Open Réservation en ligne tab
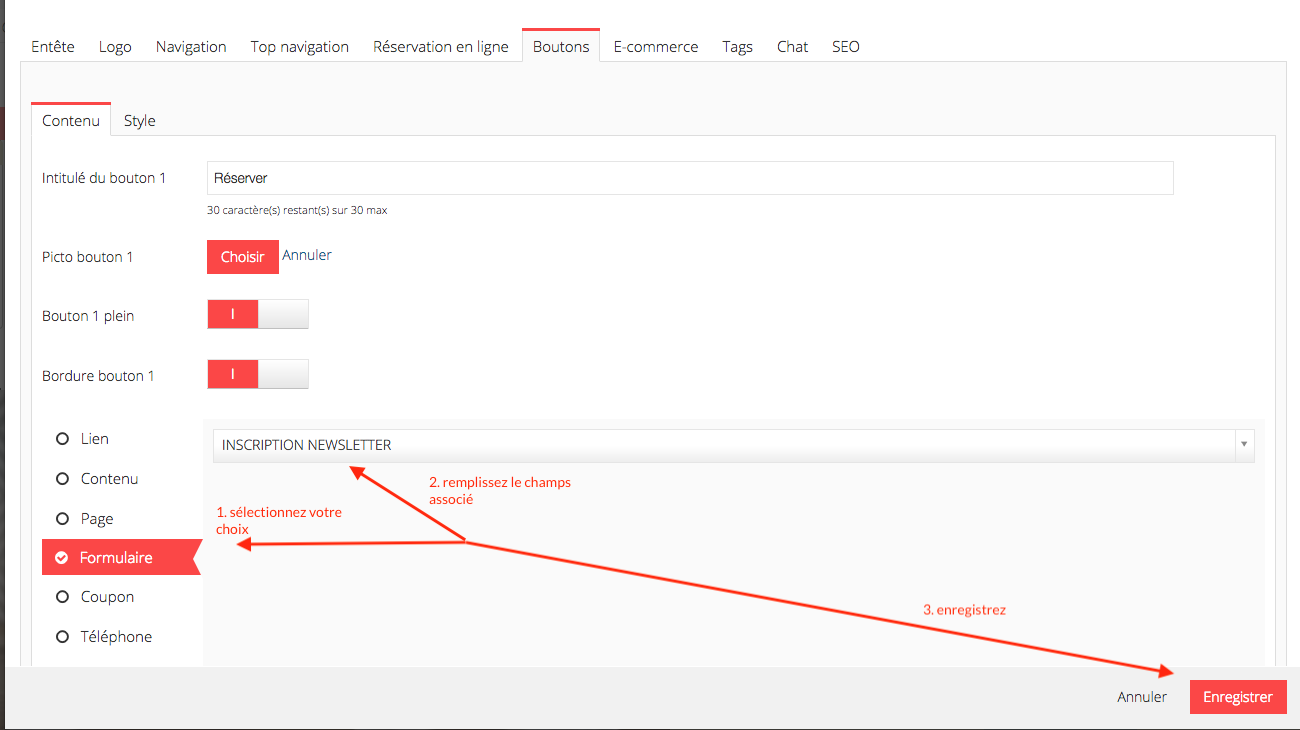Viewport: 1300px width, 730px height. point(441,46)
